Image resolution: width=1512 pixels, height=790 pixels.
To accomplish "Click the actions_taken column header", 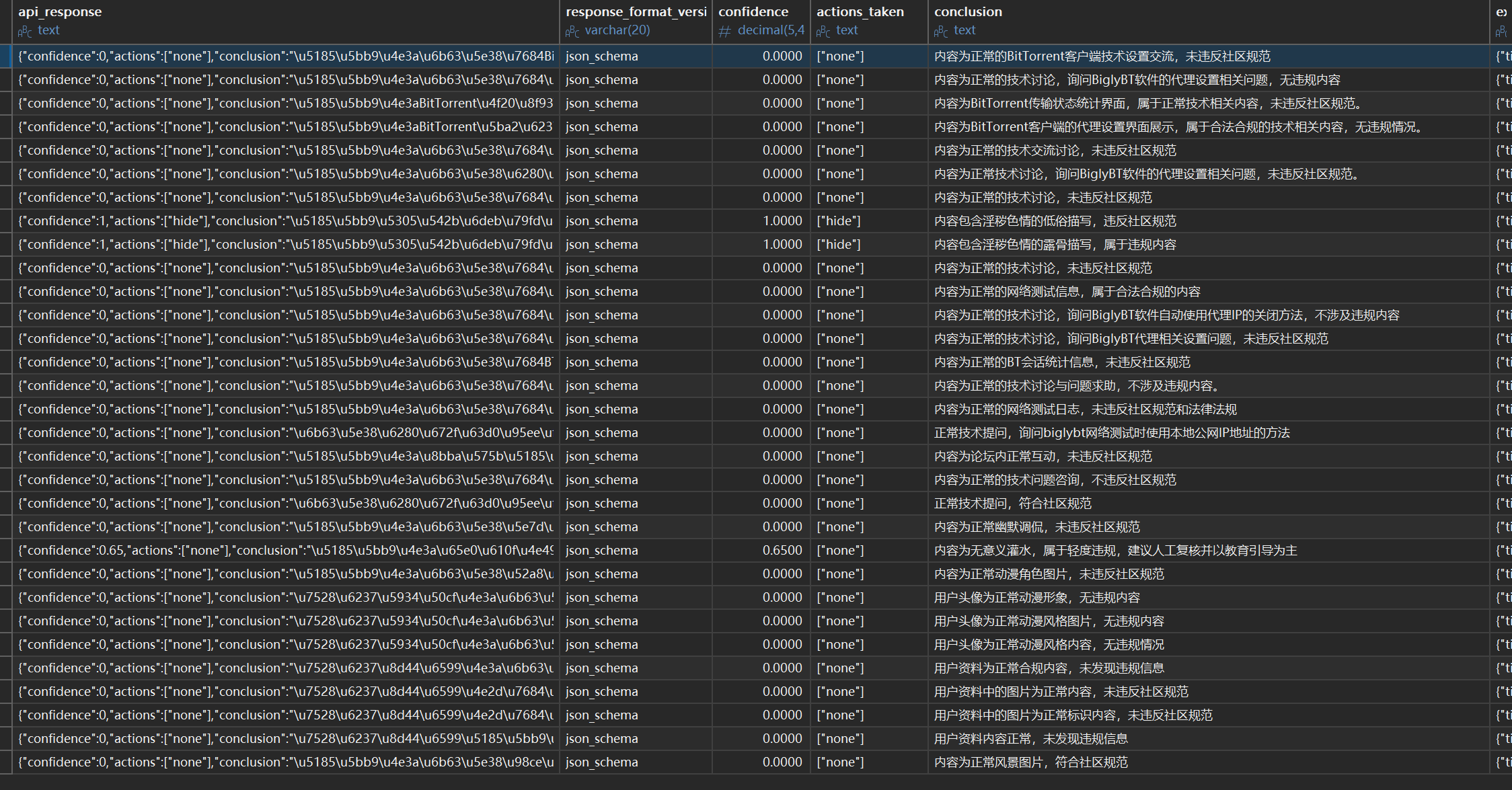I will point(860,11).
